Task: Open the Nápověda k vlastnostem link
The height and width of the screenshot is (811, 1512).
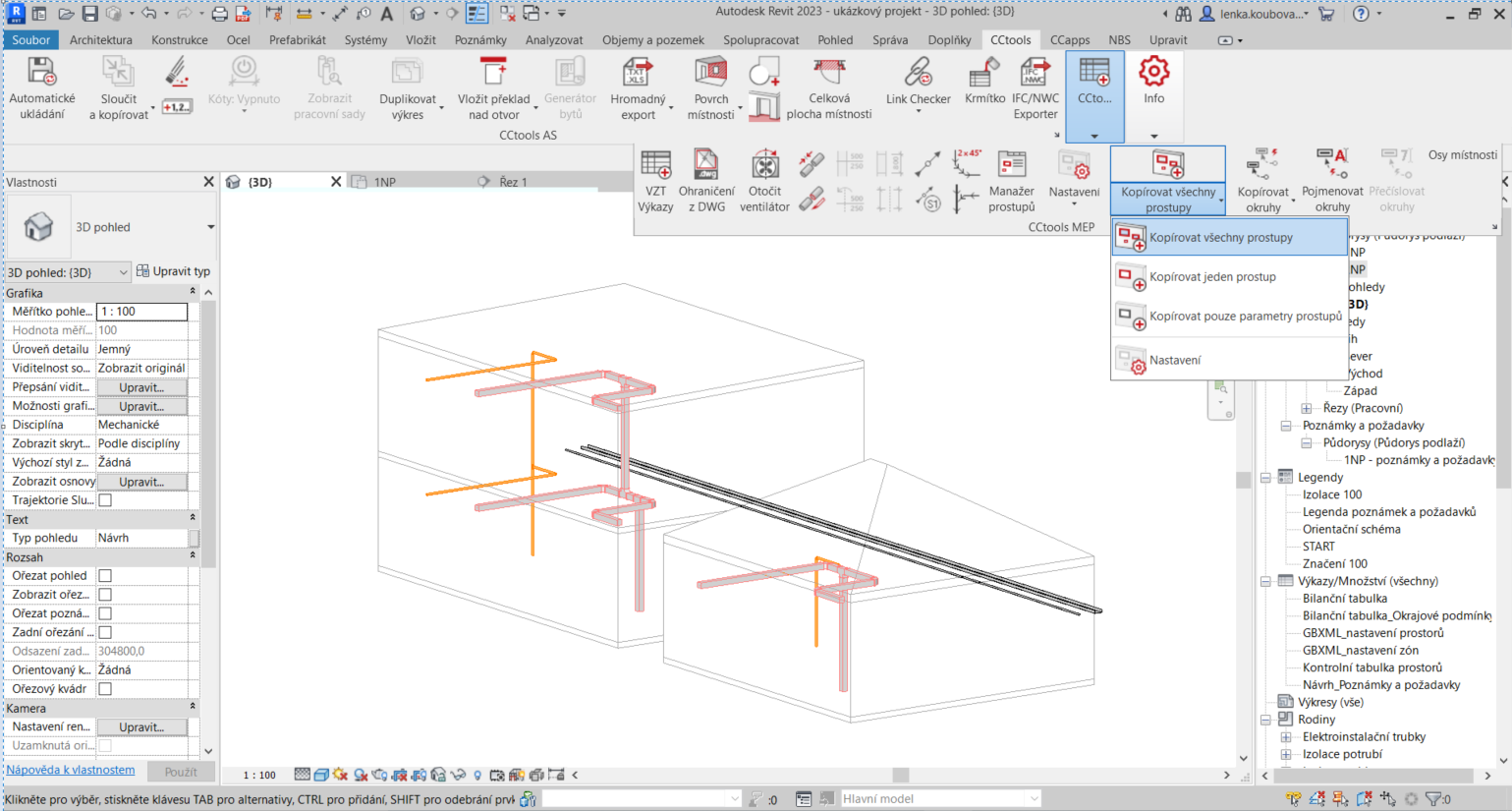Action: coord(71,770)
